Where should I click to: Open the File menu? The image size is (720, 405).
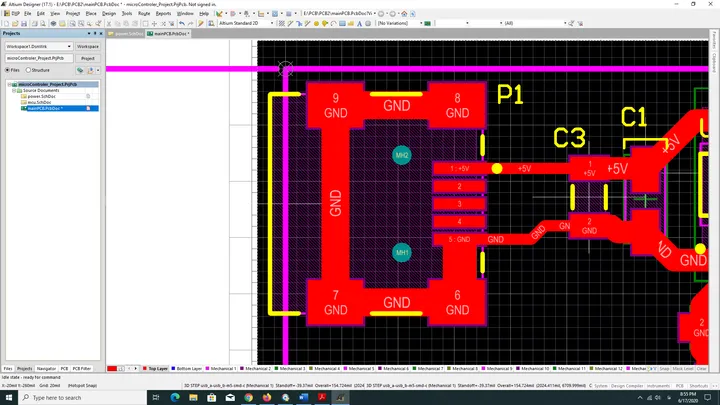click(x=28, y=14)
